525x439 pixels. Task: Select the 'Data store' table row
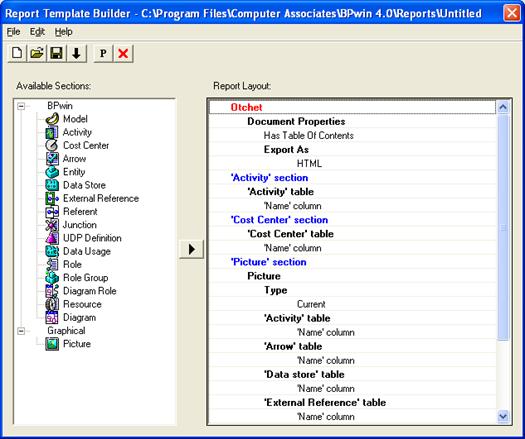(352, 375)
